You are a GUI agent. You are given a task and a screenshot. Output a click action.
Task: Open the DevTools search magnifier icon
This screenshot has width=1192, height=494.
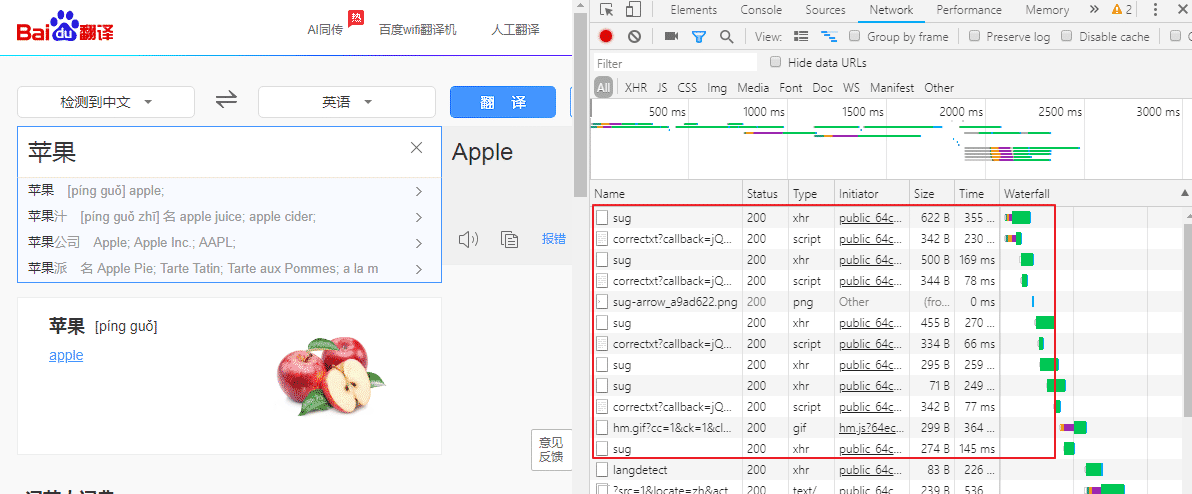point(727,36)
